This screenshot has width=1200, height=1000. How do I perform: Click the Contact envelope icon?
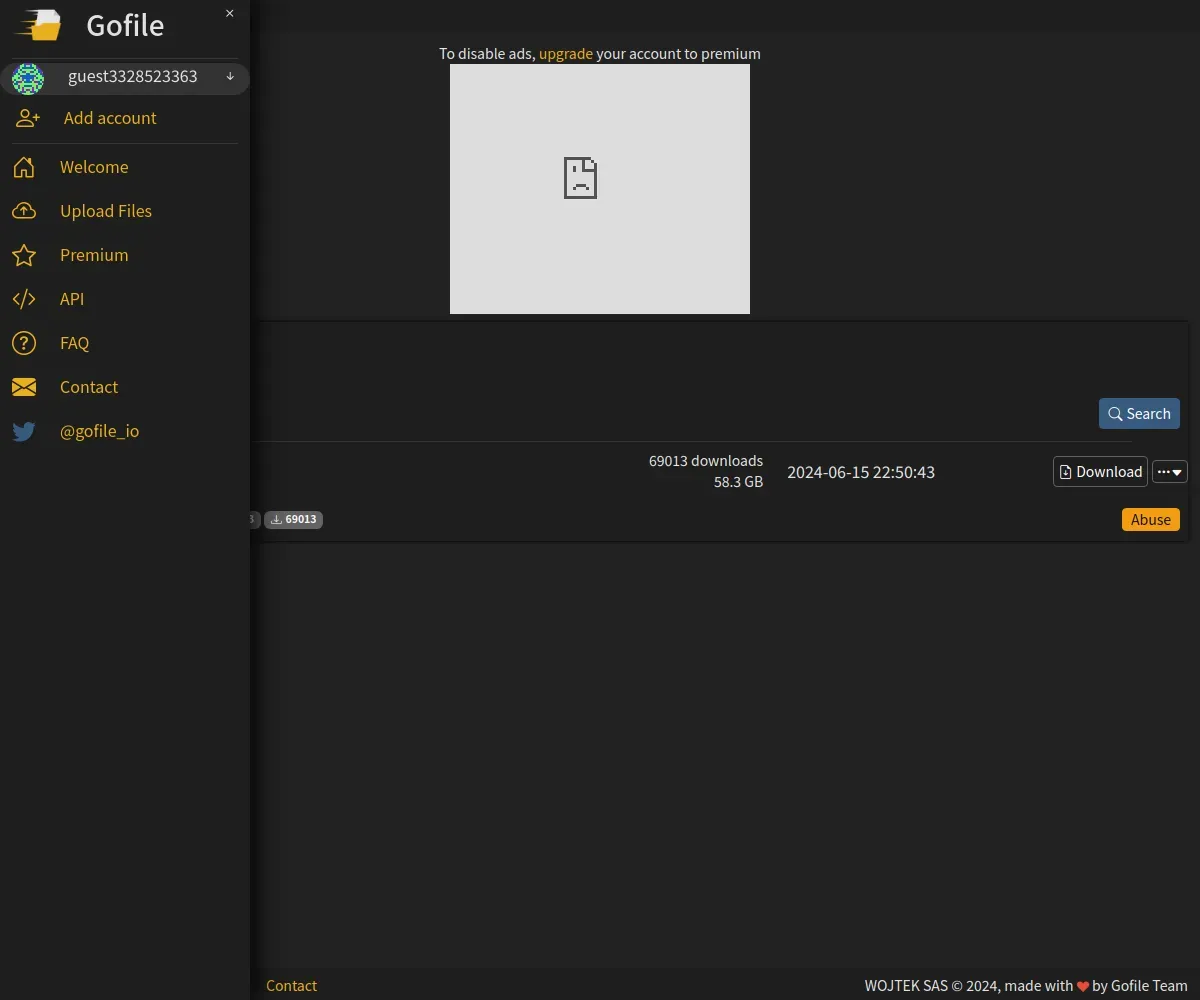(24, 387)
